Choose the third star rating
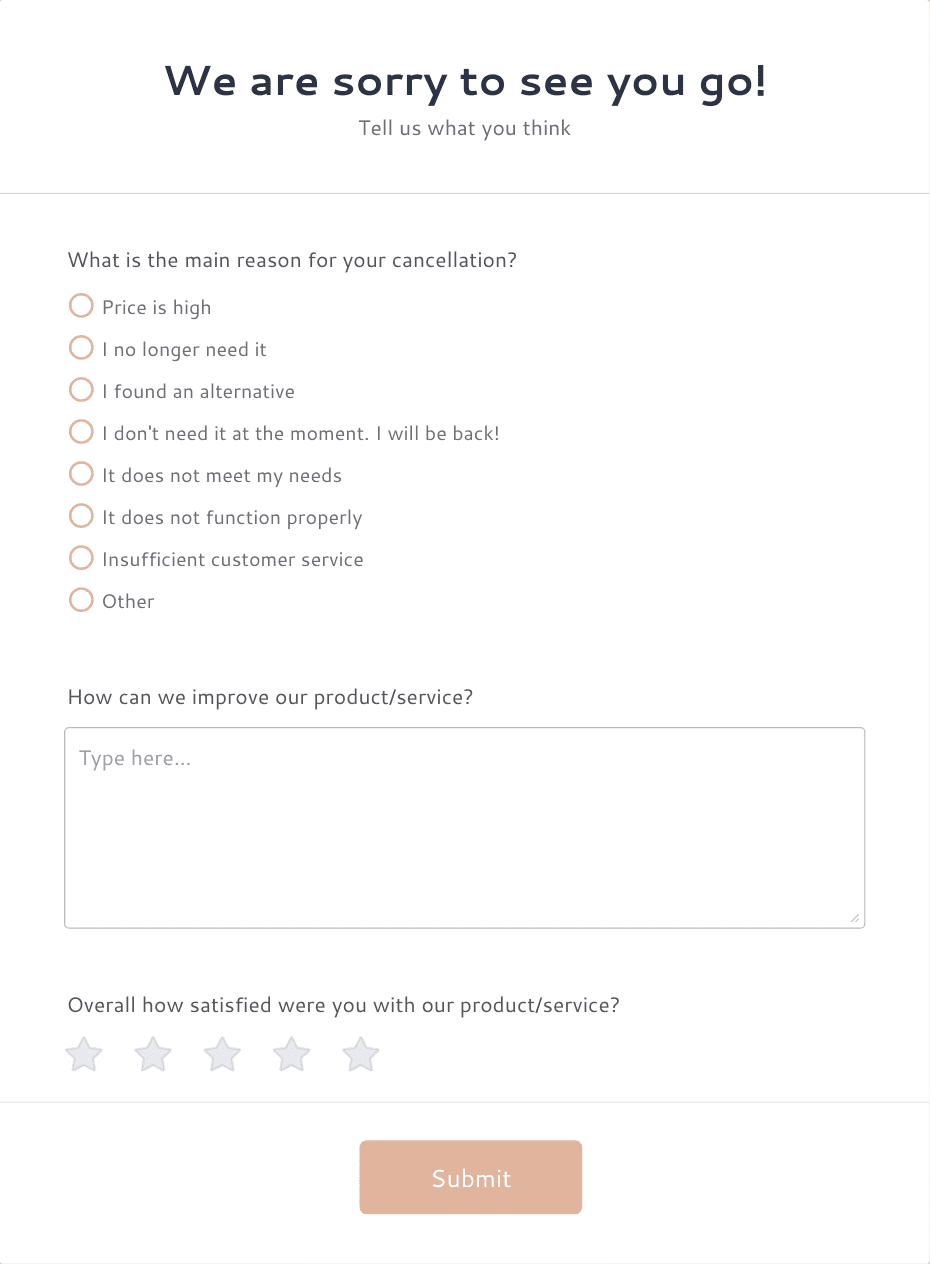This screenshot has height=1264, width=930. click(x=222, y=1054)
